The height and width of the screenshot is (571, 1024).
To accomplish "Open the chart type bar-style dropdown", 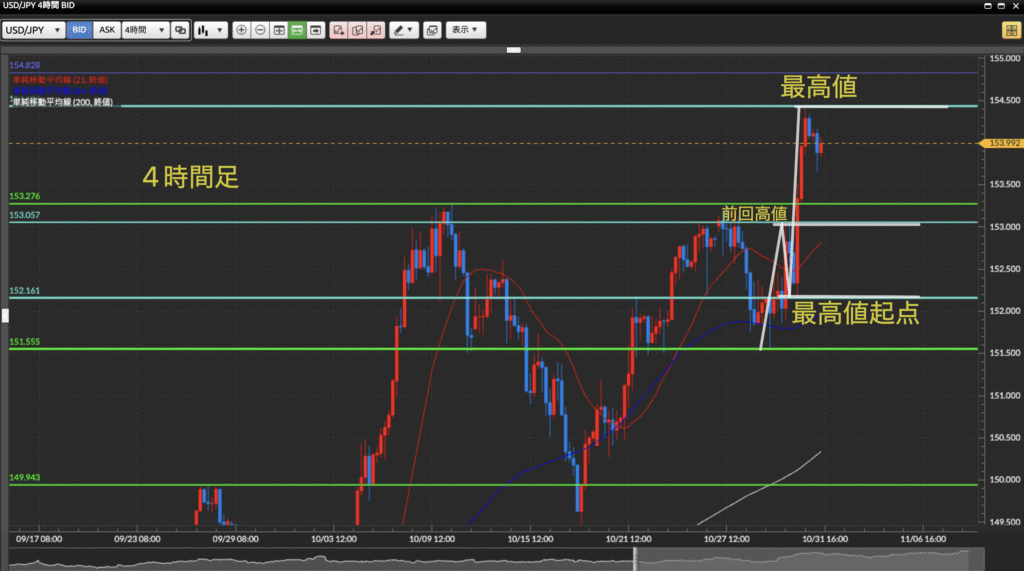I will [x=209, y=30].
